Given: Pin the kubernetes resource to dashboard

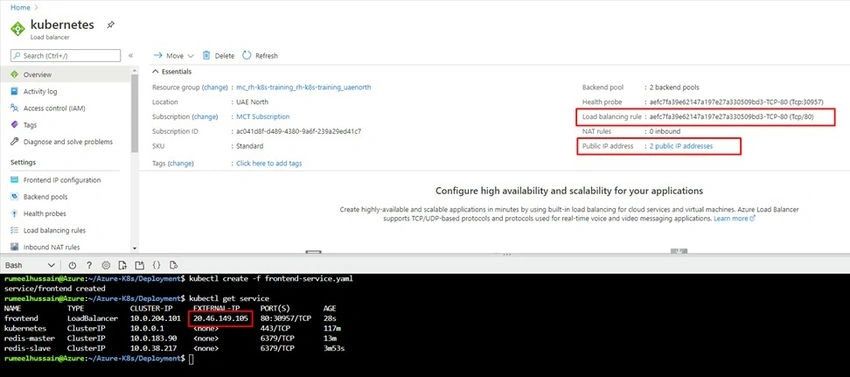Looking at the screenshot, I should 110,25.
